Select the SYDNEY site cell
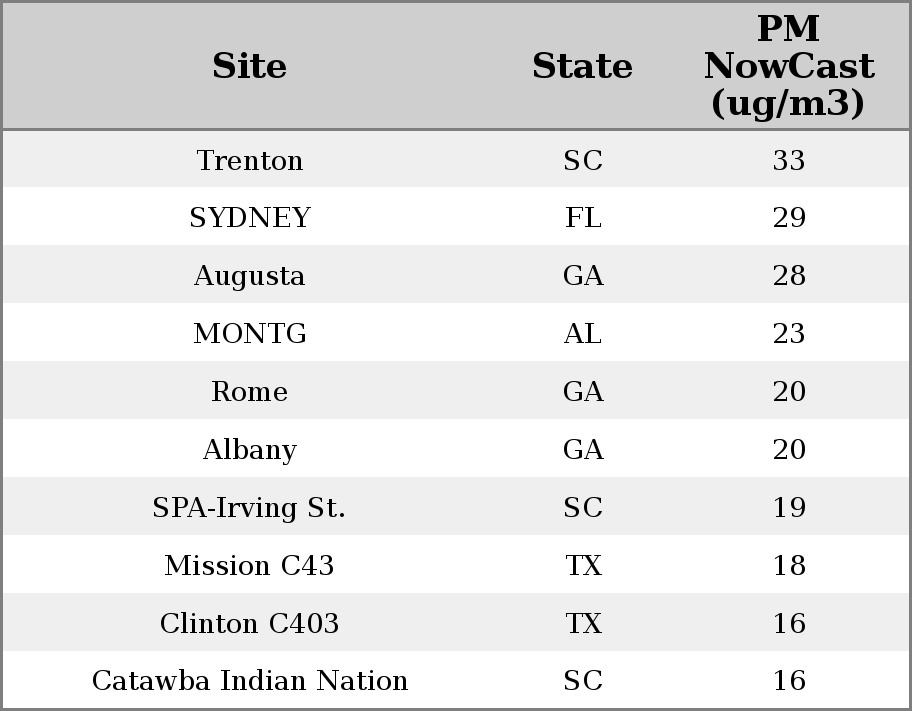The width and height of the screenshot is (912, 711). click(x=250, y=218)
